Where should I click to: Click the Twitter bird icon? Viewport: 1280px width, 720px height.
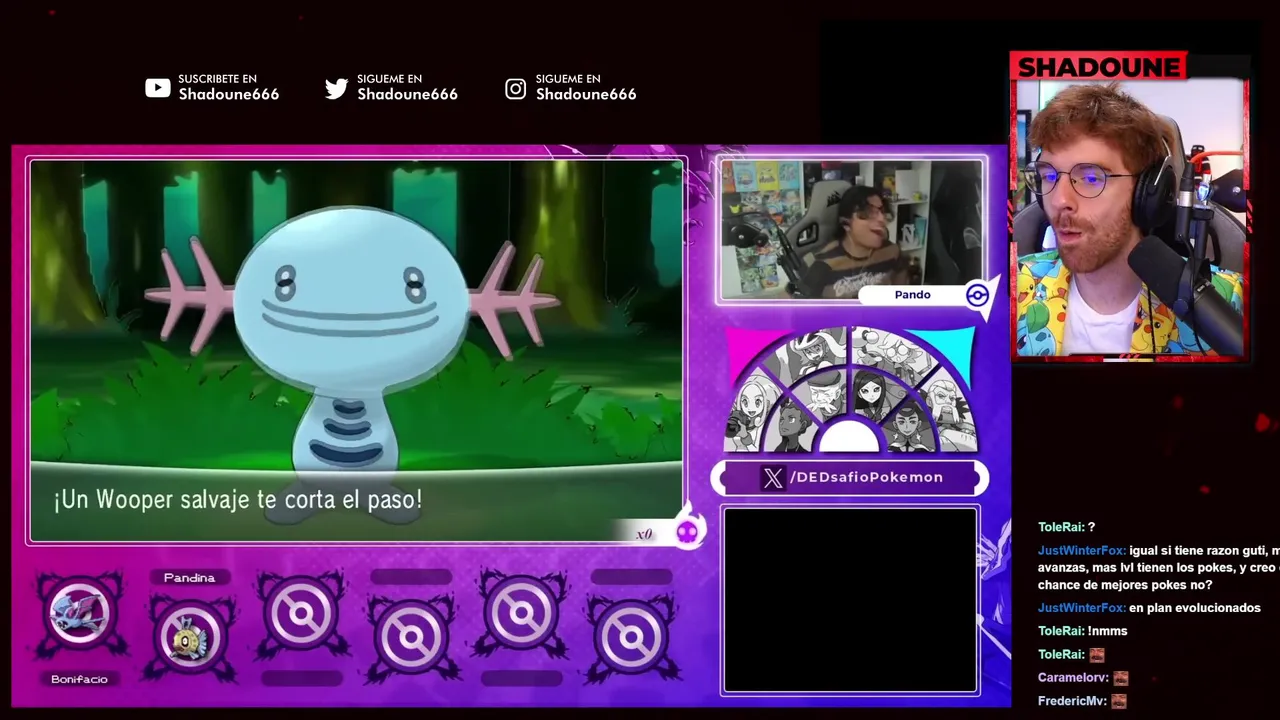click(336, 89)
